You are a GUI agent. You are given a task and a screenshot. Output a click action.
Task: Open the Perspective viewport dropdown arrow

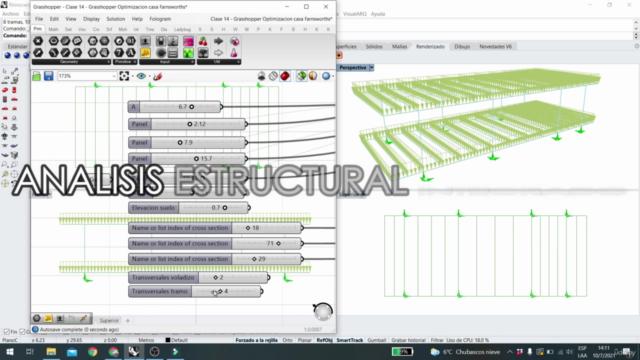[371, 68]
